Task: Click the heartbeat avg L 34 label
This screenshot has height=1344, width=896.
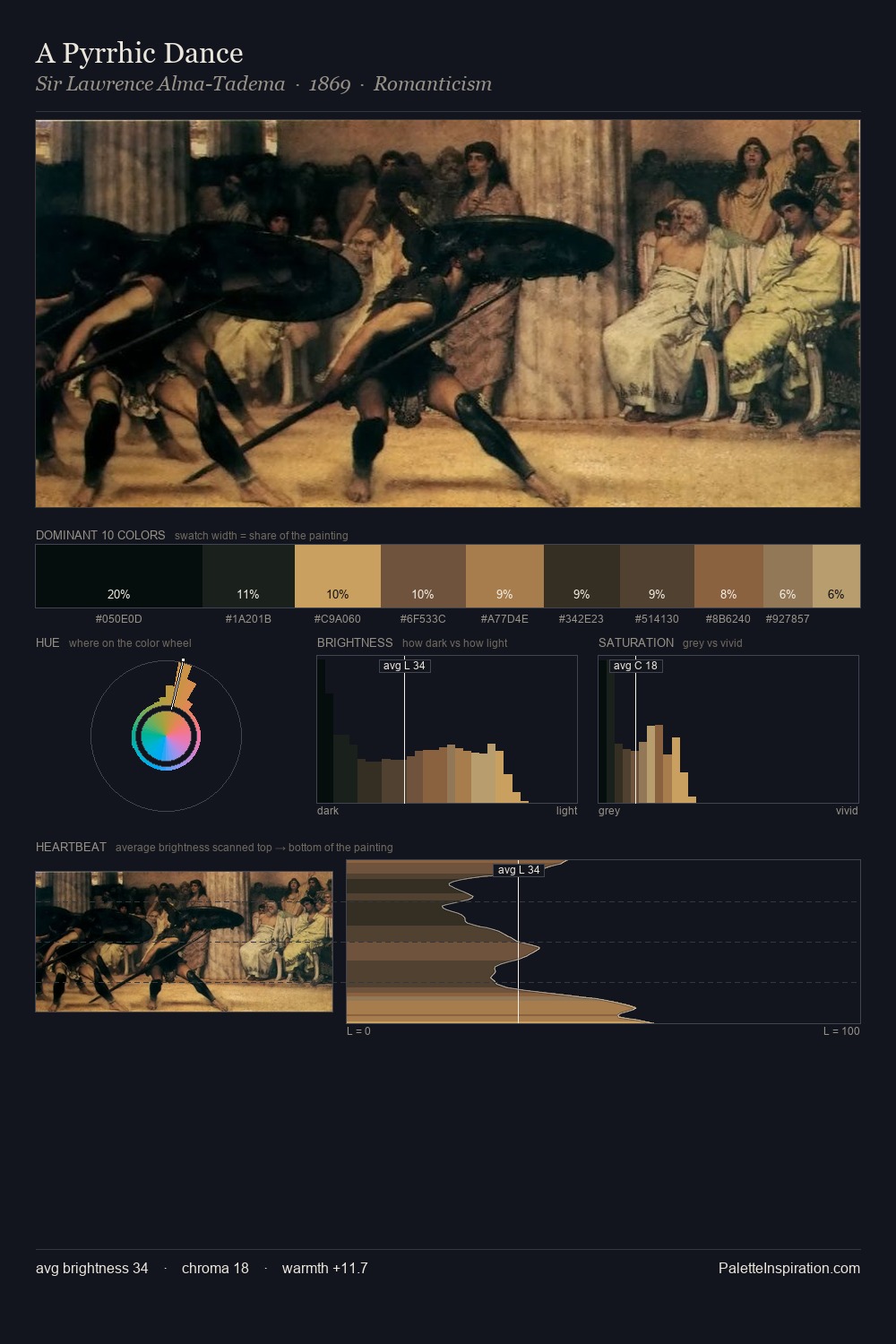Action: [x=519, y=870]
